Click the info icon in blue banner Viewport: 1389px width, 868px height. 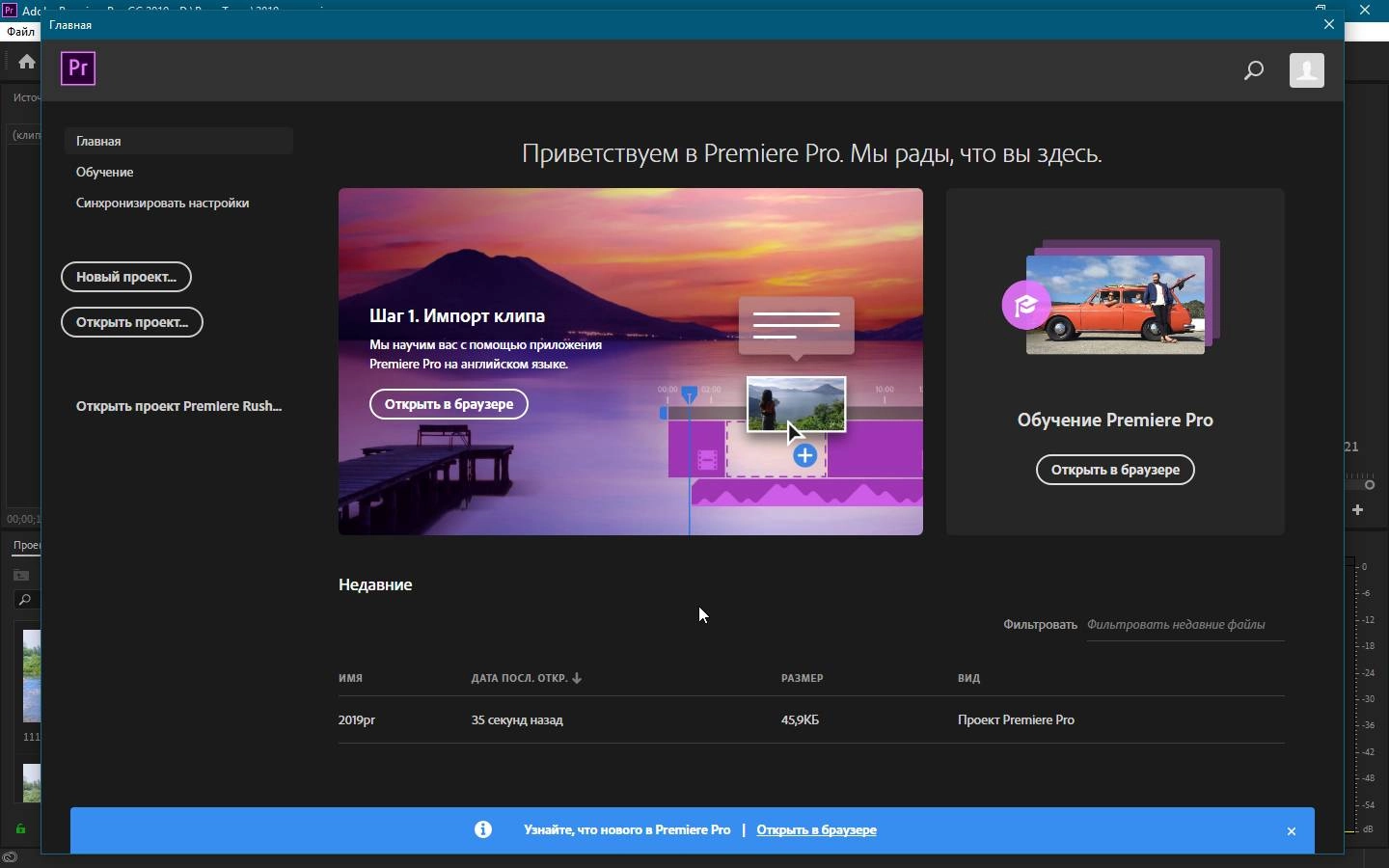(x=483, y=829)
